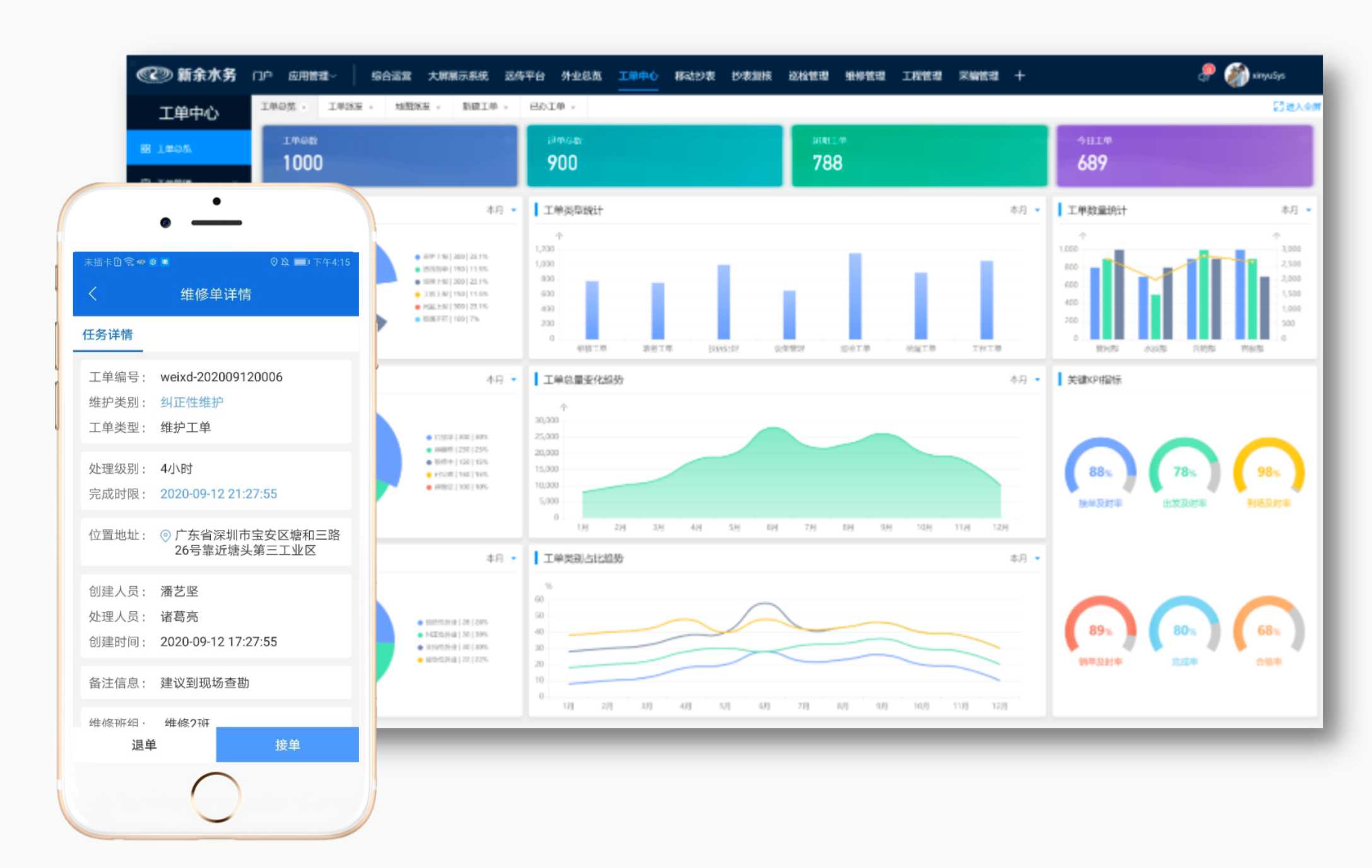Tap the 纠正性维护 link
The image size is (1372, 868).
point(192,402)
